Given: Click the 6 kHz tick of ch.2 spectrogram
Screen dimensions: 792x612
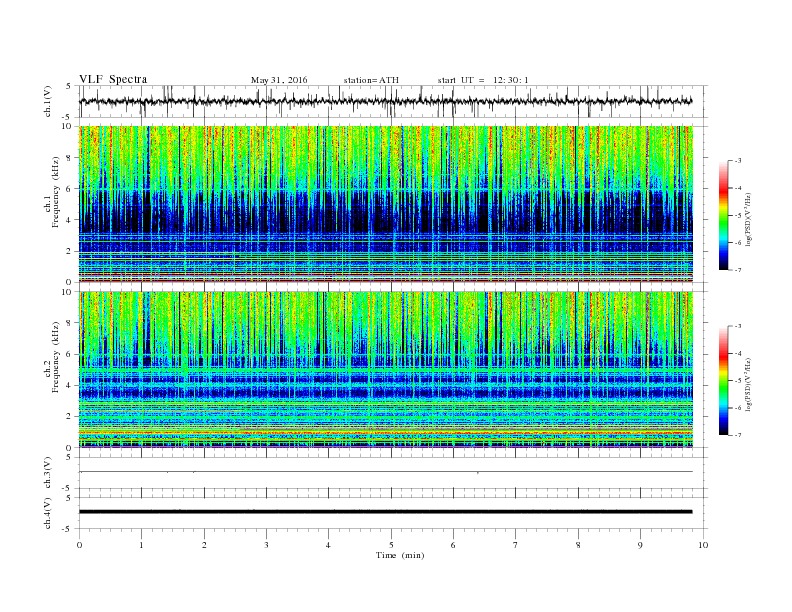Looking at the screenshot, I should pyautogui.click(x=69, y=354).
